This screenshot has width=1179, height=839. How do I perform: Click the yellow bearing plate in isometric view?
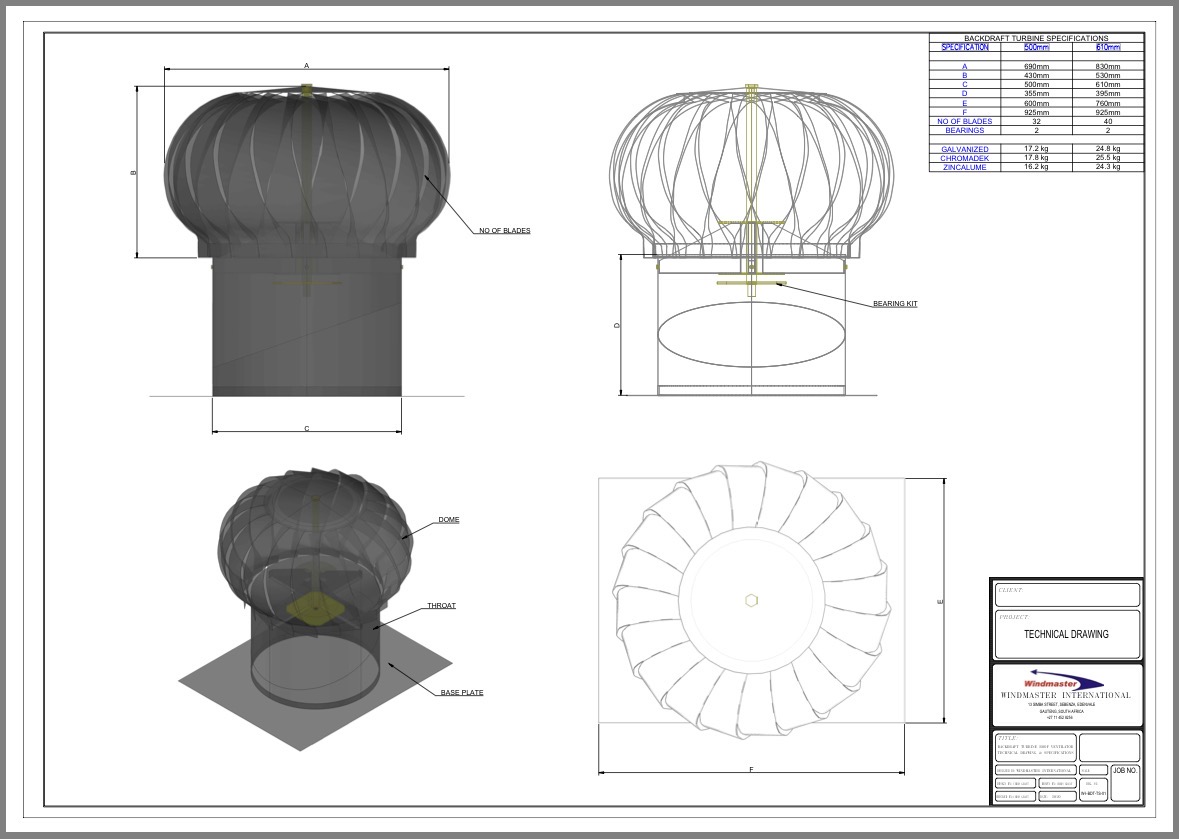(x=315, y=607)
